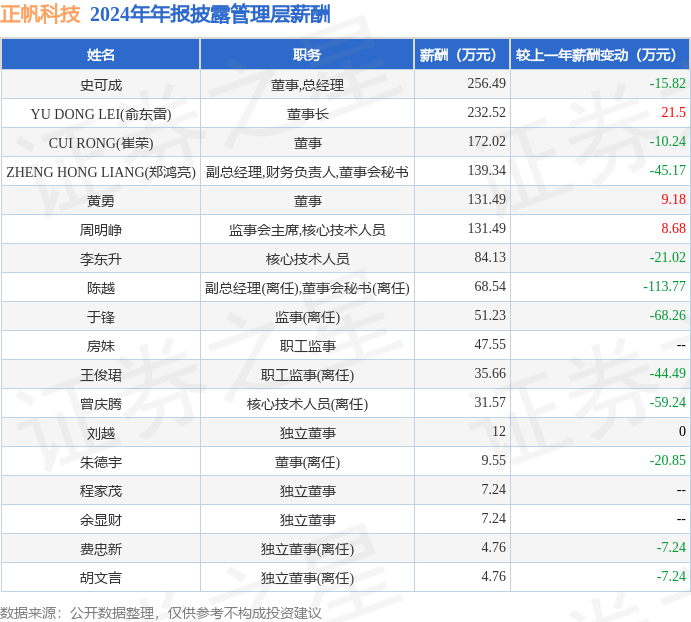Click the salary value 84.13
691x622 pixels.
pos(490,257)
